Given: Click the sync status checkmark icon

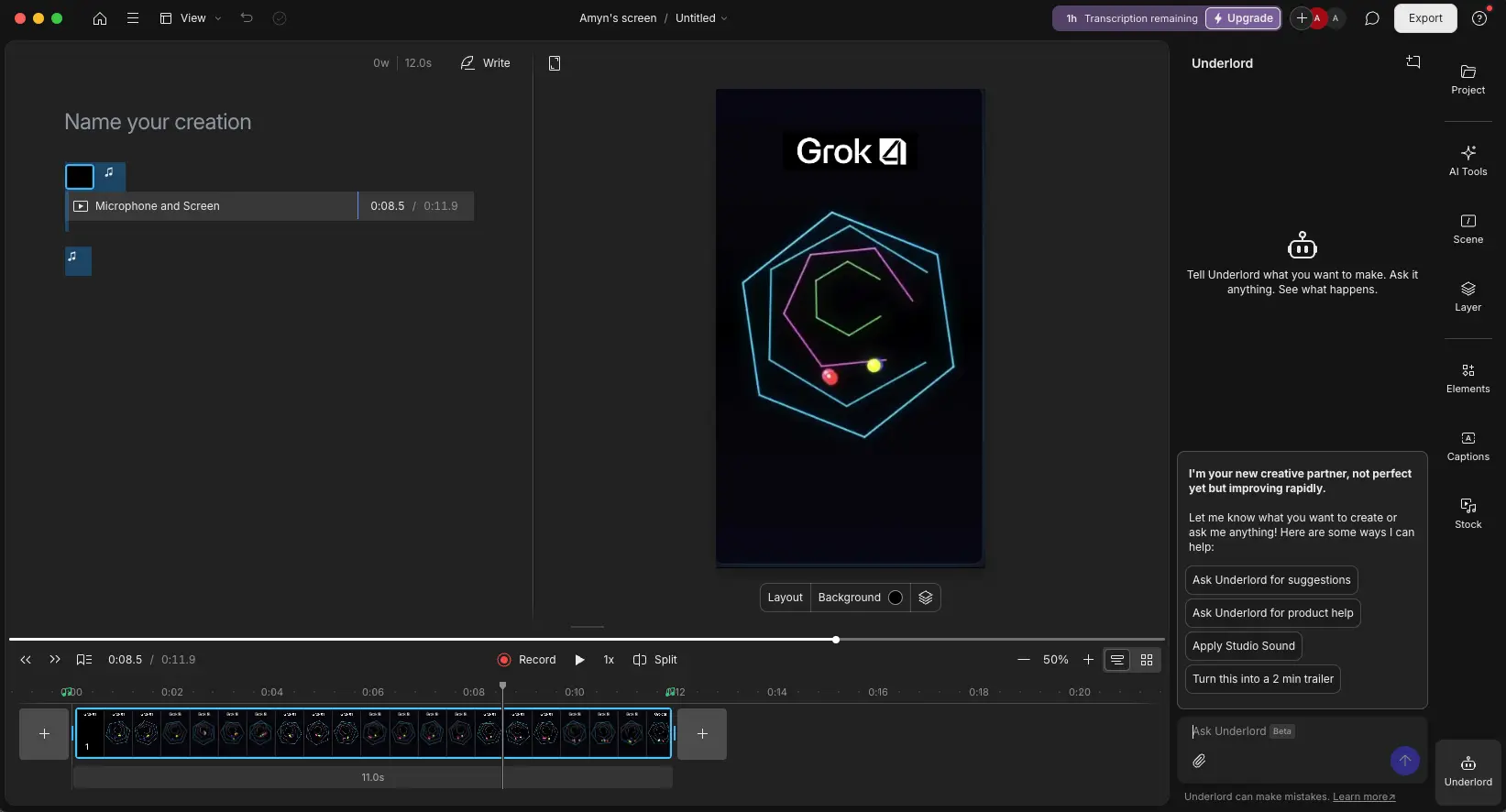Looking at the screenshot, I should (x=280, y=18).
